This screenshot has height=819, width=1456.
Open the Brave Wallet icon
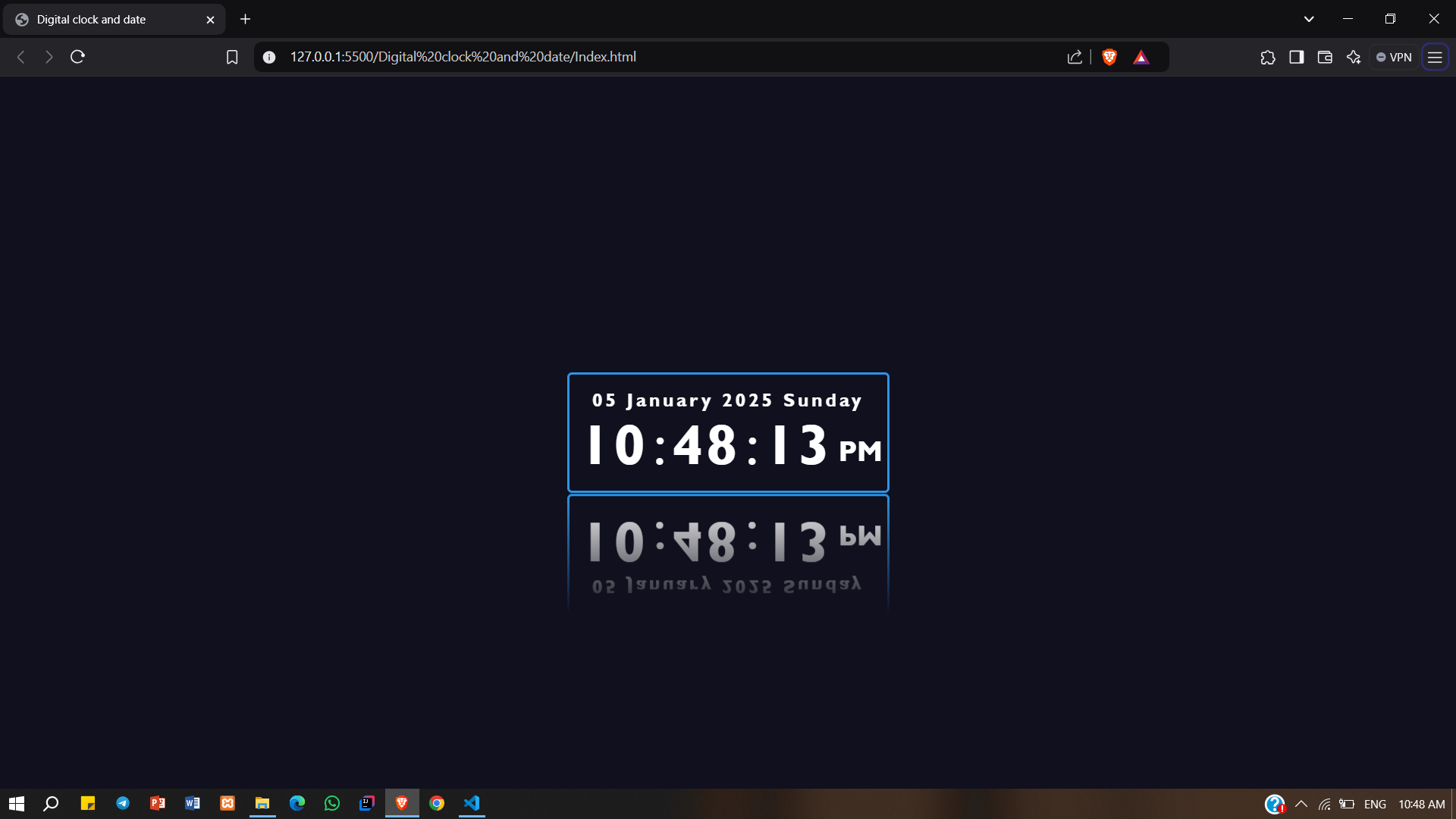(1325, 57)
